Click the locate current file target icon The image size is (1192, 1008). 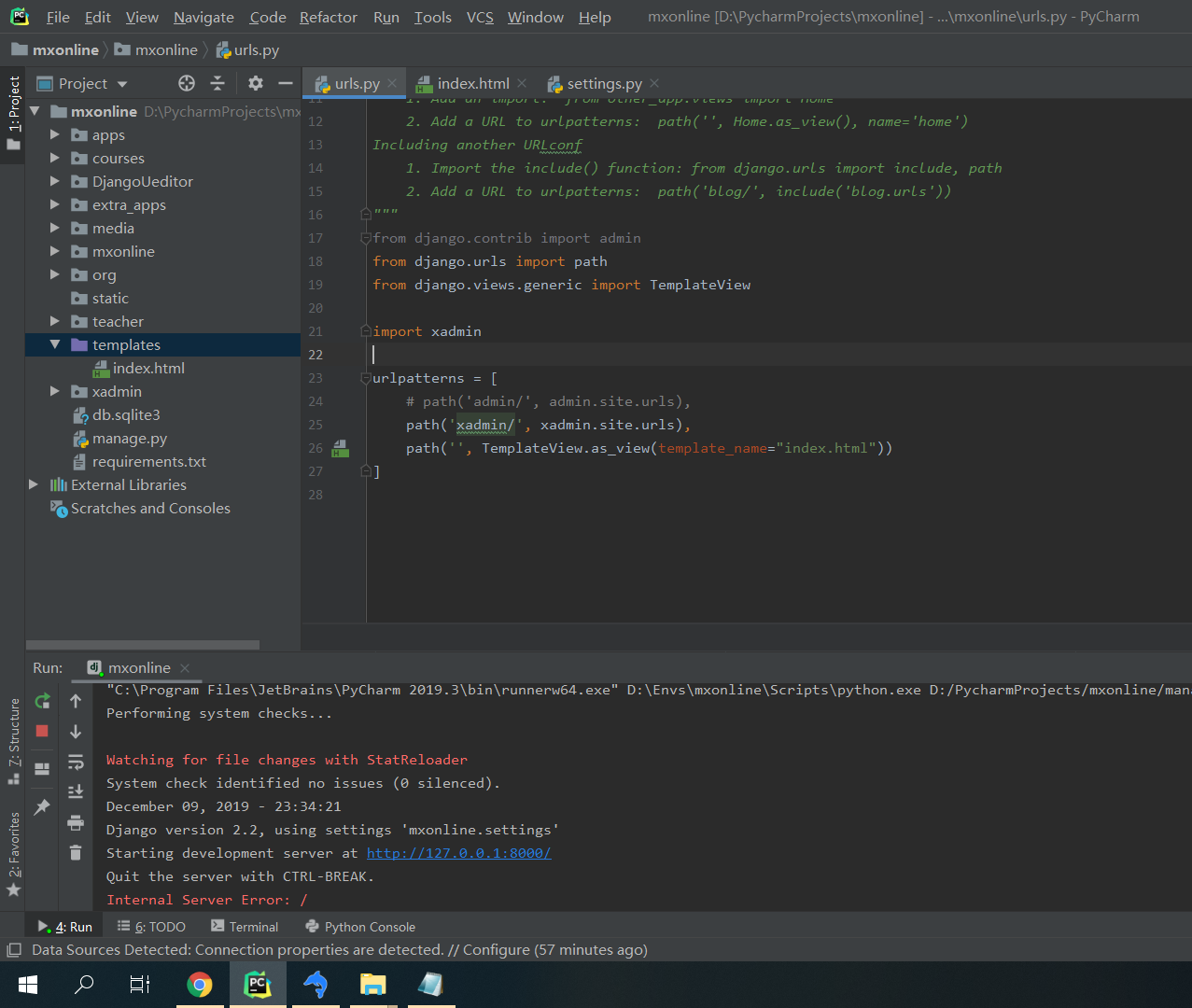pyautogui.click(x=187, y=84)
